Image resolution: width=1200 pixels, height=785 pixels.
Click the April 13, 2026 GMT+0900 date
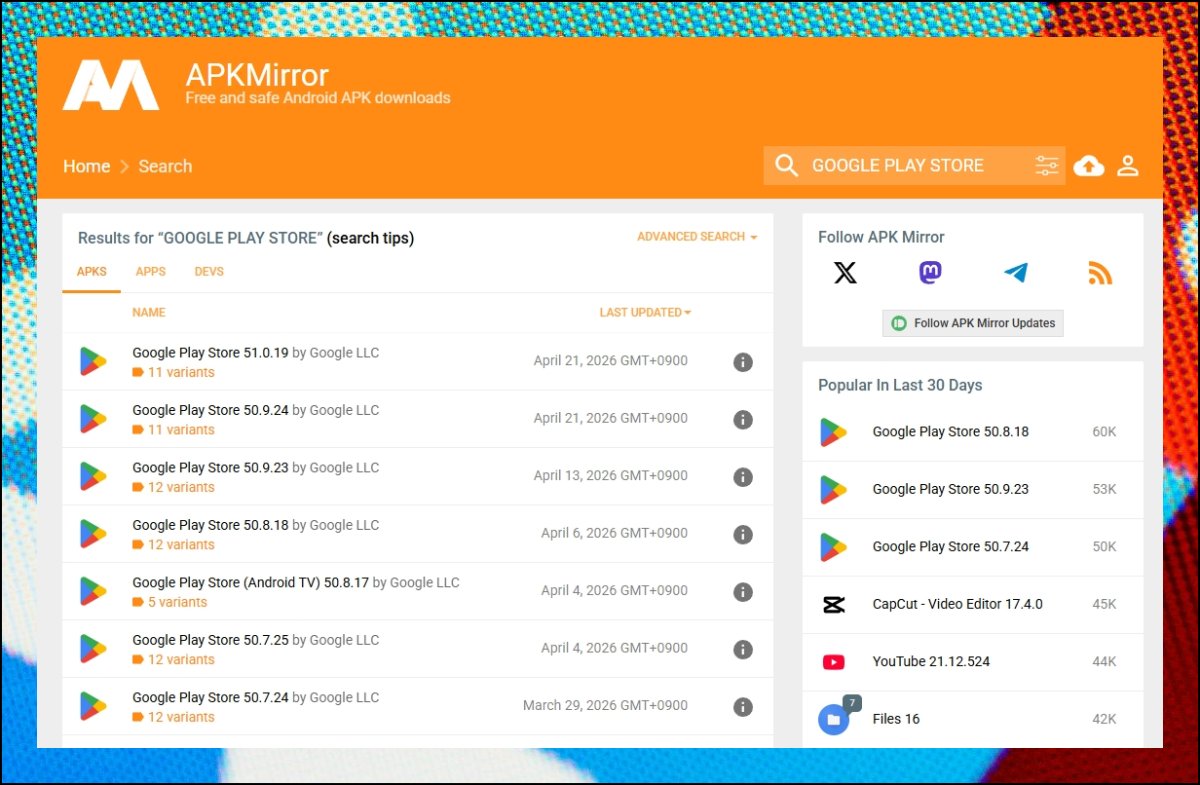point(611,476)
